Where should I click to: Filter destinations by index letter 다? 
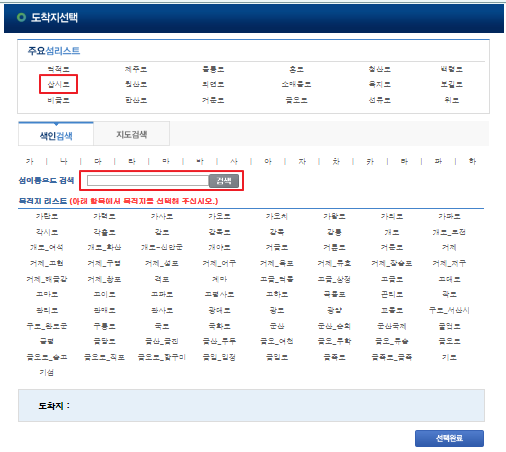click(98, 161)
